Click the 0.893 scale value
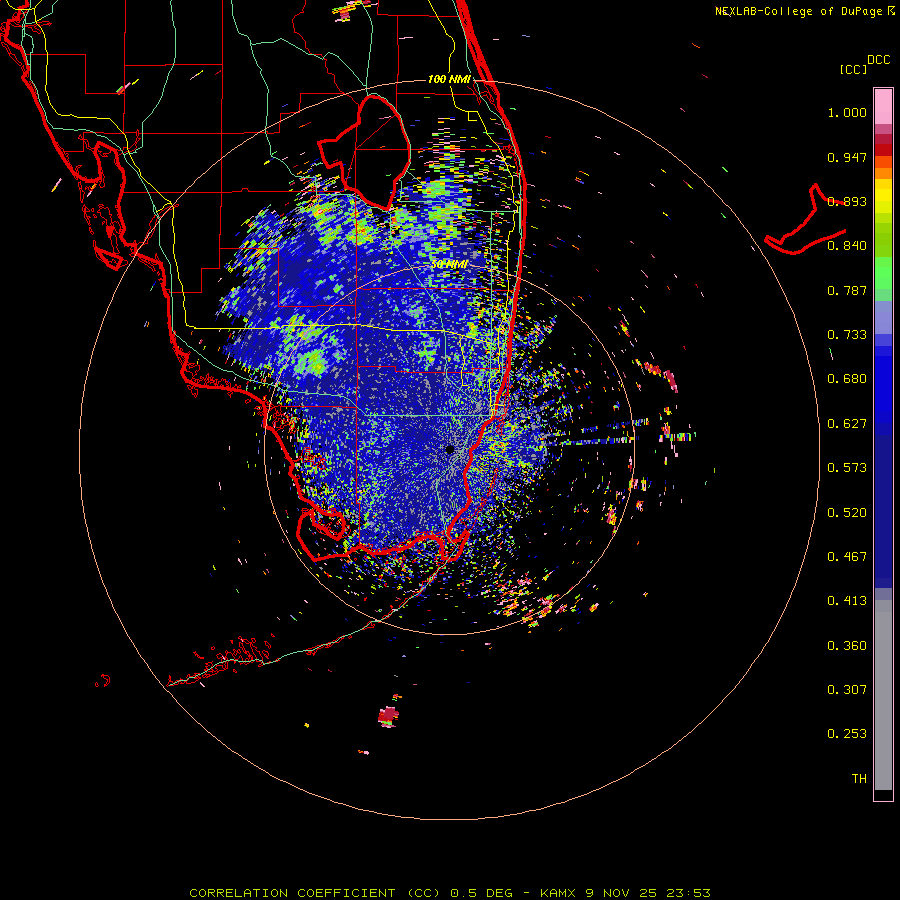900x900 pixels. pyautogui.click(x=847, y=201)
